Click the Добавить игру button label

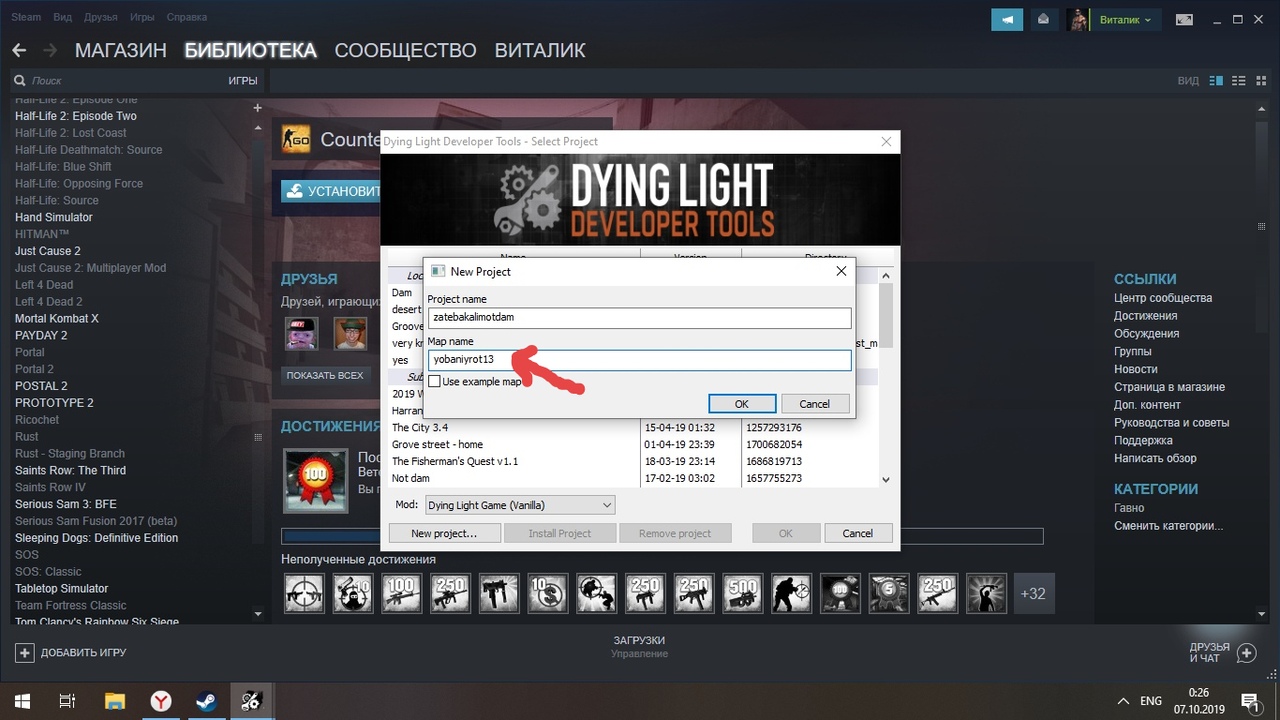(x=84, y=653)
